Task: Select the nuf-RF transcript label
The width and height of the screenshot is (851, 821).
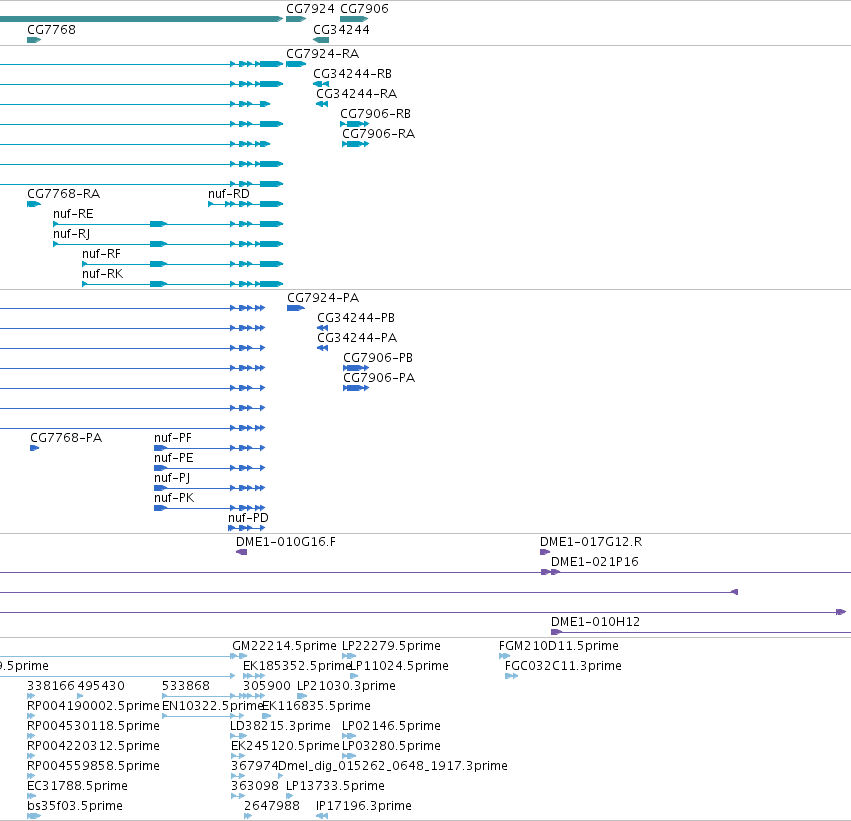Action: pyautogui.click(x=101, y=254)
